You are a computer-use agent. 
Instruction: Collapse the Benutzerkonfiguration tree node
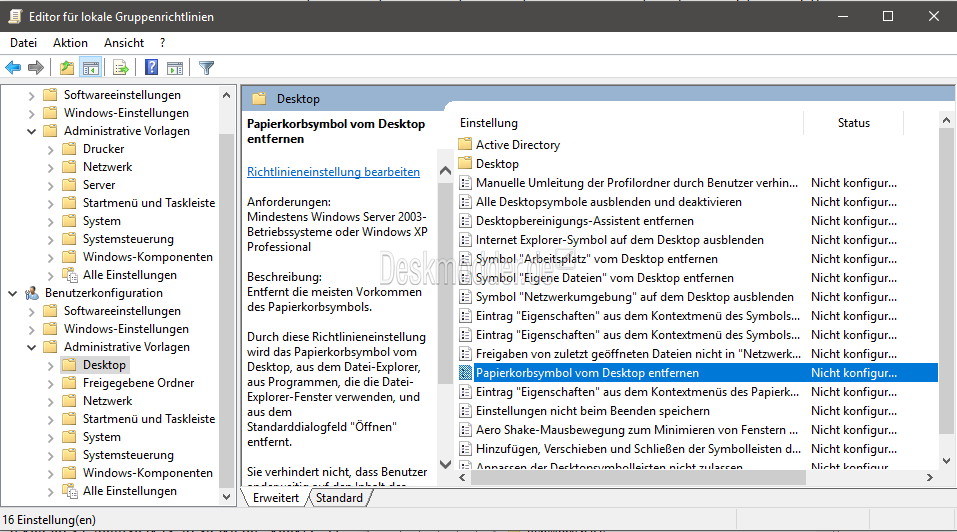[x=13, y=293]
